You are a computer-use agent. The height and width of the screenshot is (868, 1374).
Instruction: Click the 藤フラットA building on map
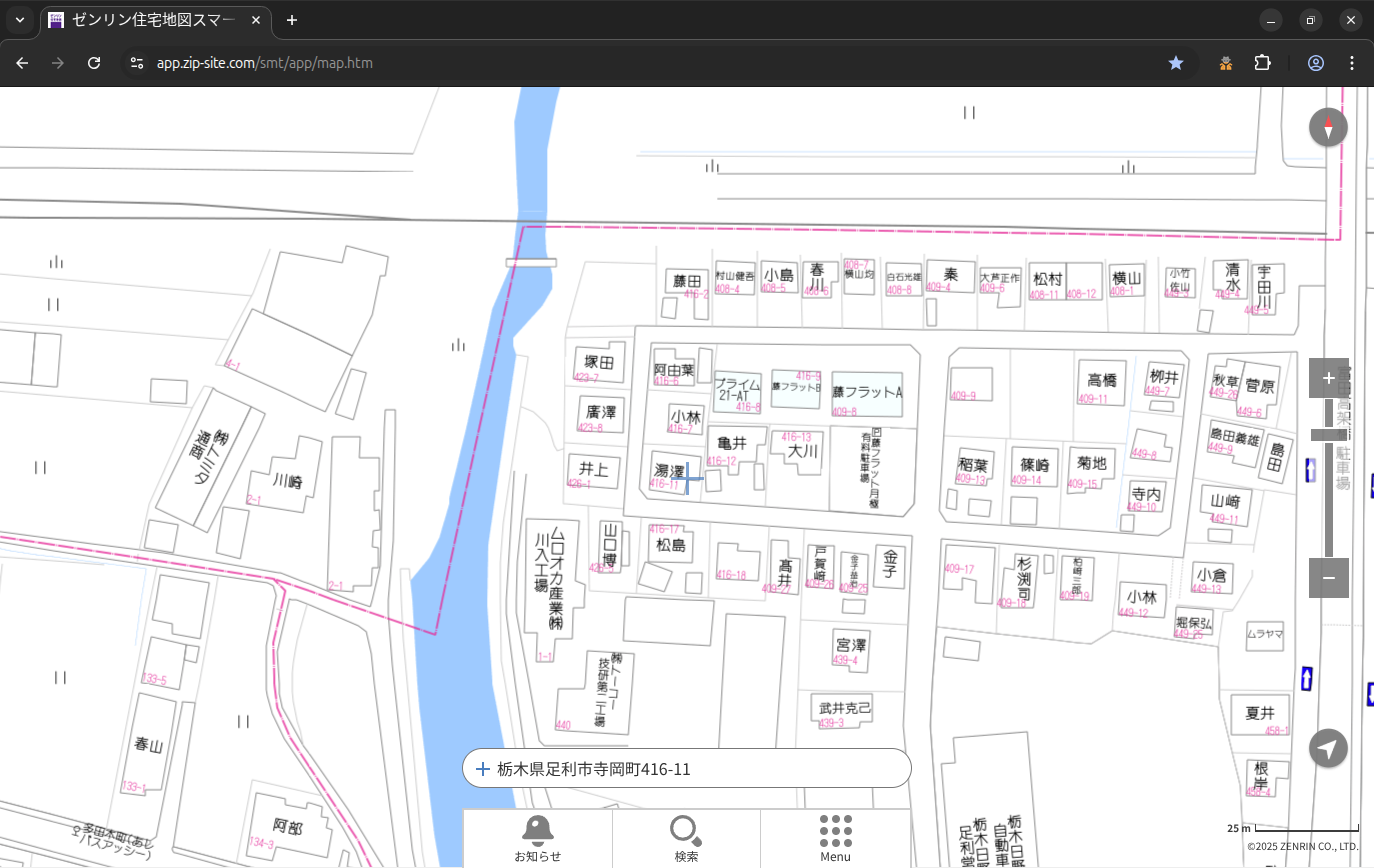867,393
